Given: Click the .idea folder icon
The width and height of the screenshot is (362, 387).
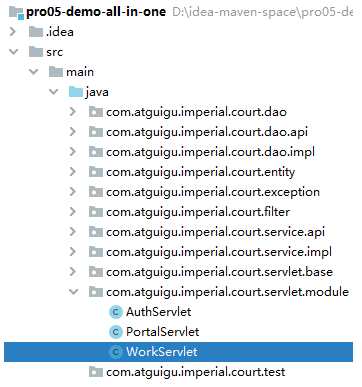Looking at the screenshot, I should [36, 32].
